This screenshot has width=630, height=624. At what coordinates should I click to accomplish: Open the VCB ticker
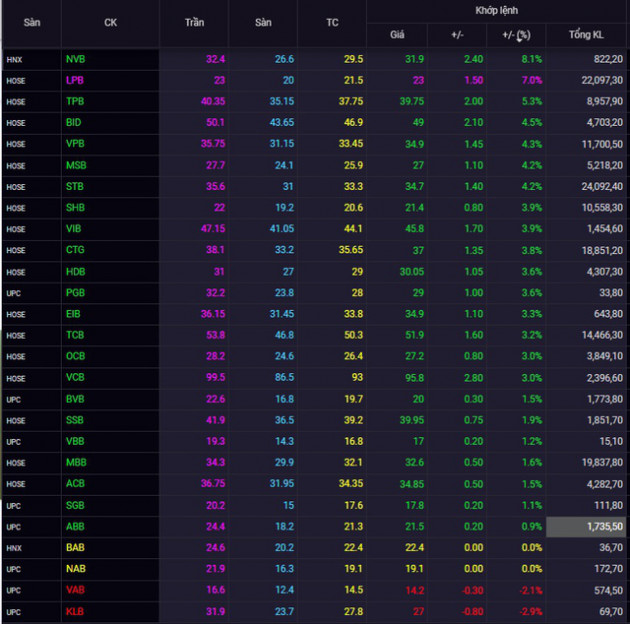75,377
